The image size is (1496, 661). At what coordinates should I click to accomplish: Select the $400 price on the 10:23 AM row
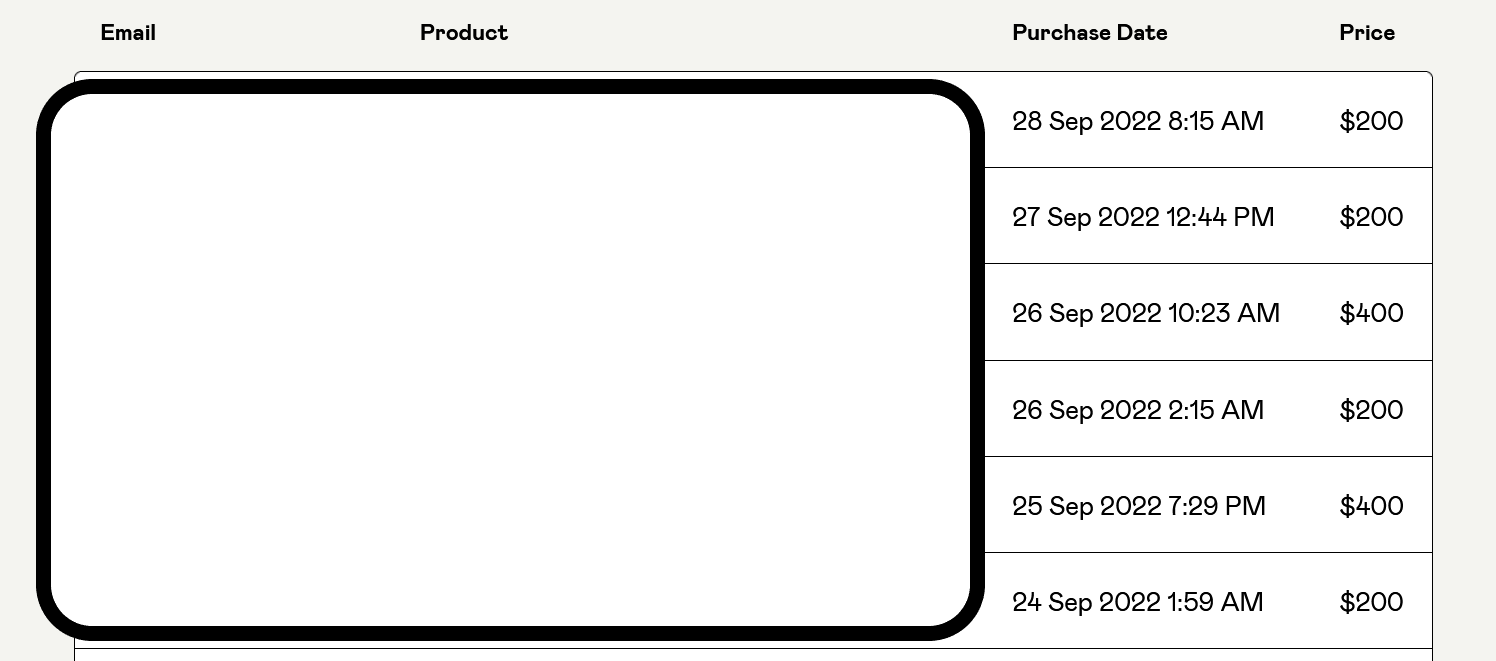tap(1371, 313)
